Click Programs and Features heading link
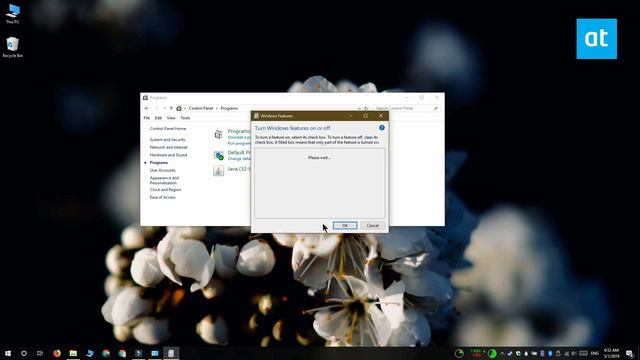The height and width of the screenshot is (360, 640). click(x=239, y=131)
